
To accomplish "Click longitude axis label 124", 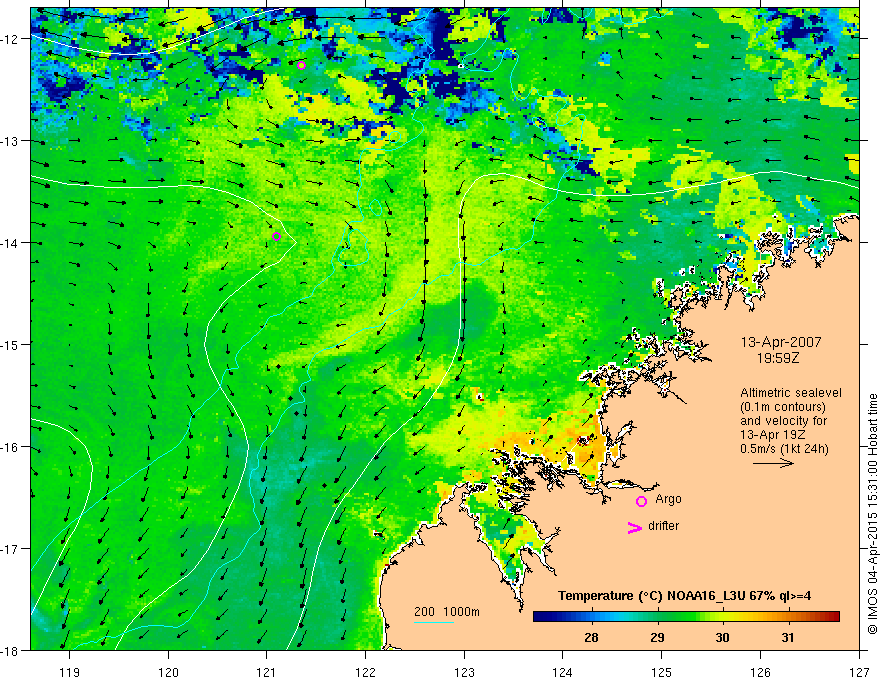I will click(563, 672).
